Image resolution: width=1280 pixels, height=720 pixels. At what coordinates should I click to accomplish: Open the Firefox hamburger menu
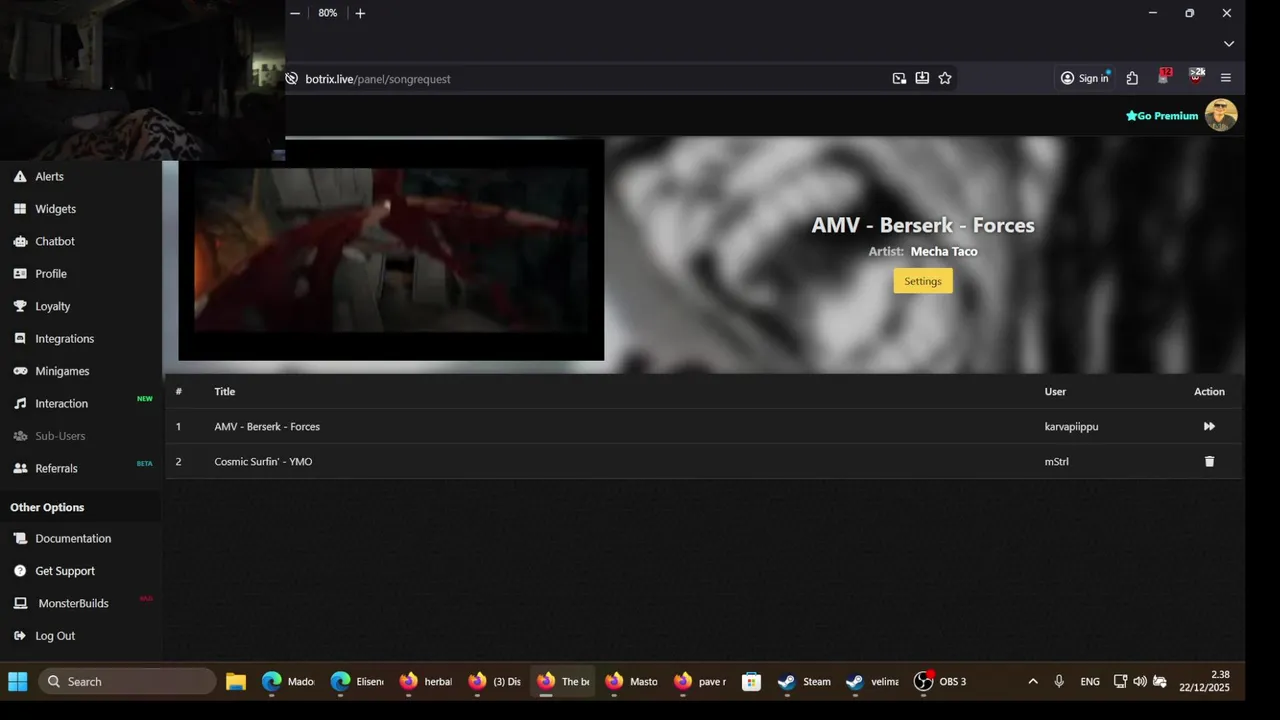tap(1226, 78)
